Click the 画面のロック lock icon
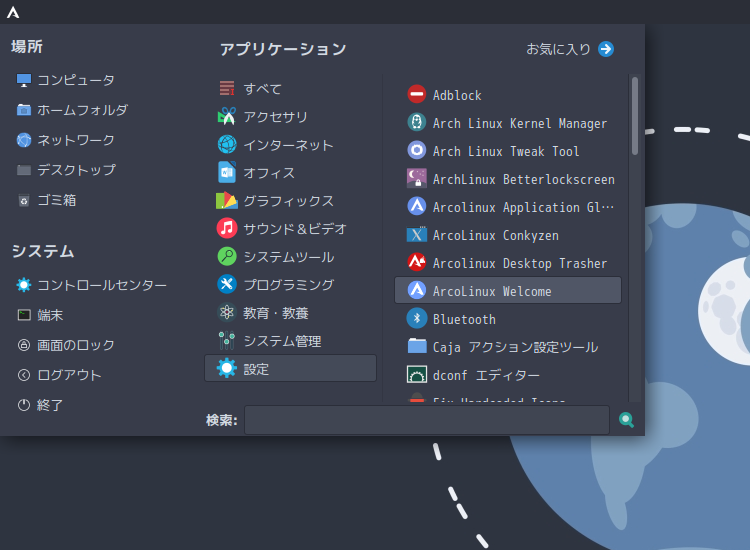Viewport: 750px width, 550px height. tap(23, 345)
